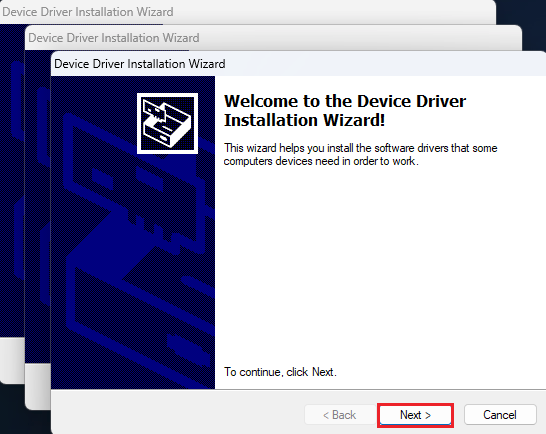Click empty grey footer left of Back button
This screenshot has width=546, height=434.
click(178, 413)
